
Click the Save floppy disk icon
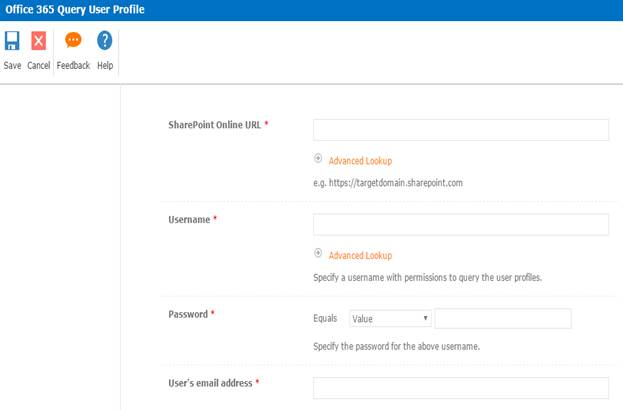point(12,41)
